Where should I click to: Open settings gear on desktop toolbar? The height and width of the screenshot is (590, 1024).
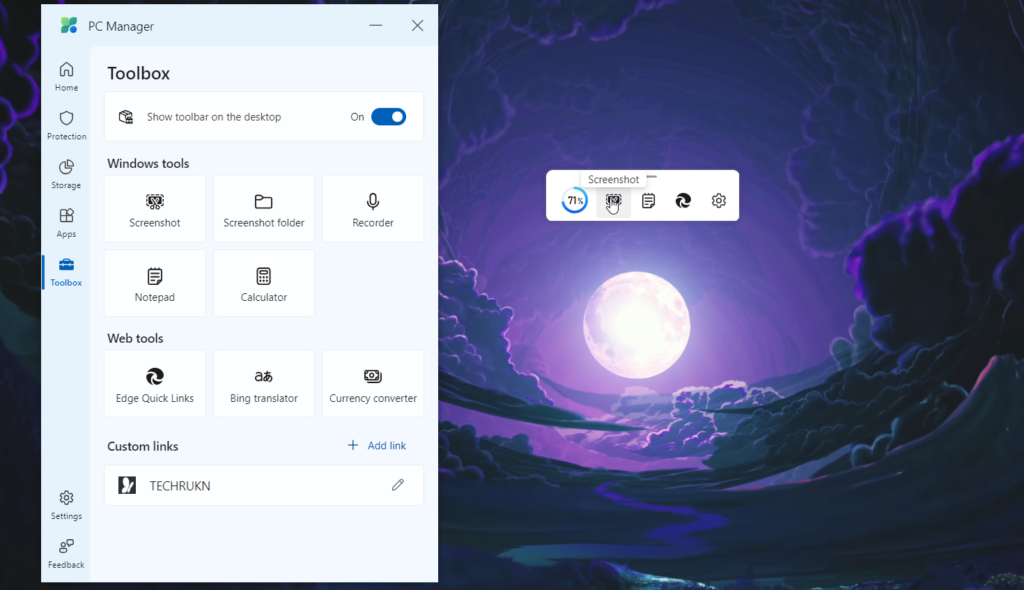(x=718, y=201)
